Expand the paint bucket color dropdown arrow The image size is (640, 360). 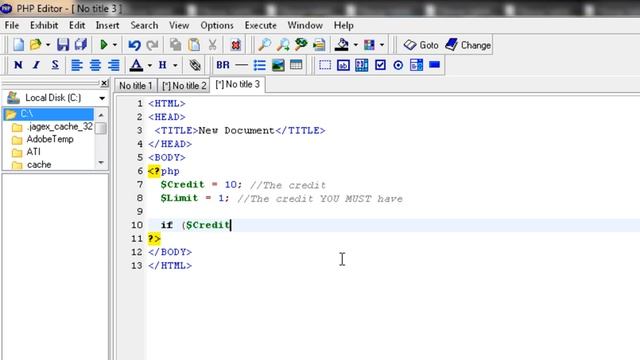tap(355, 45)
